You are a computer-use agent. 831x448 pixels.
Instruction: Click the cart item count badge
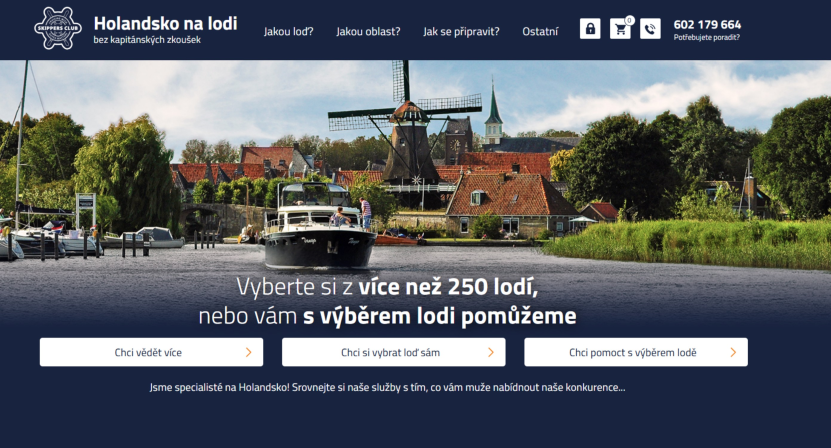click(629, 20)
